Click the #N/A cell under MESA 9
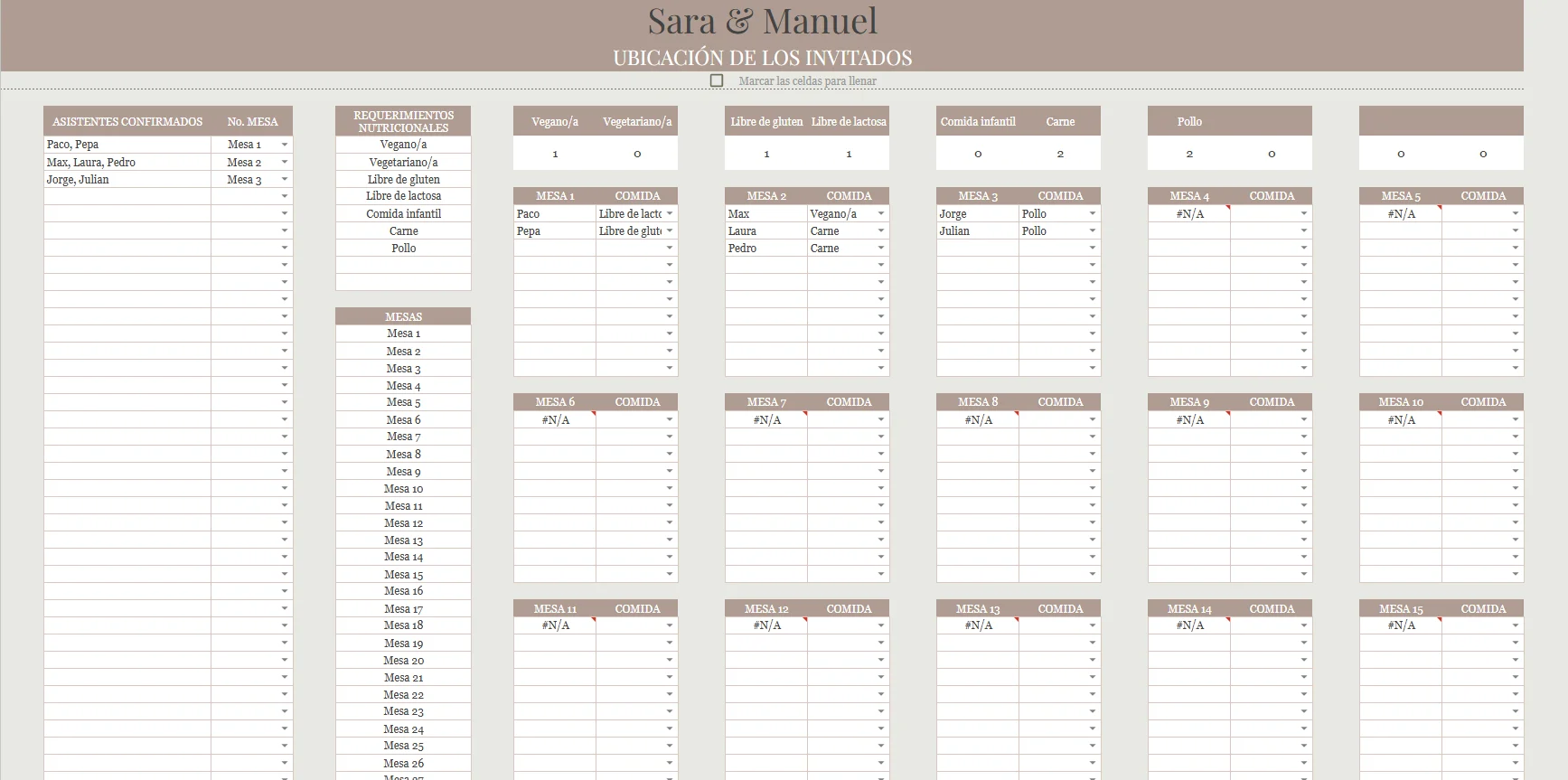The height and width of the screenshot is (780, 1568). [1189, 420]
